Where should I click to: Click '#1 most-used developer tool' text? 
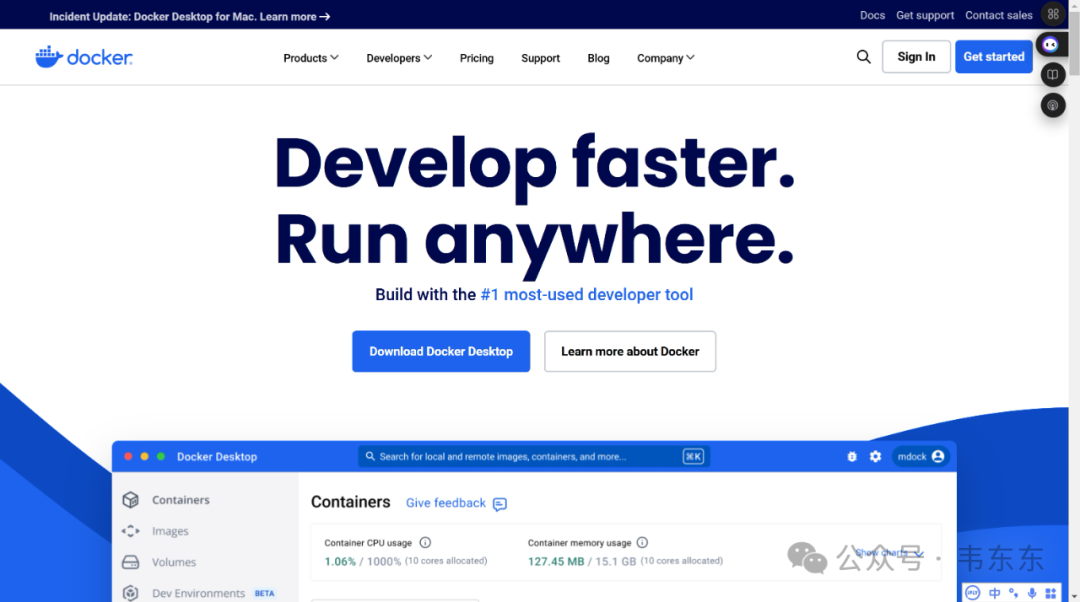(x=587, y=294)
